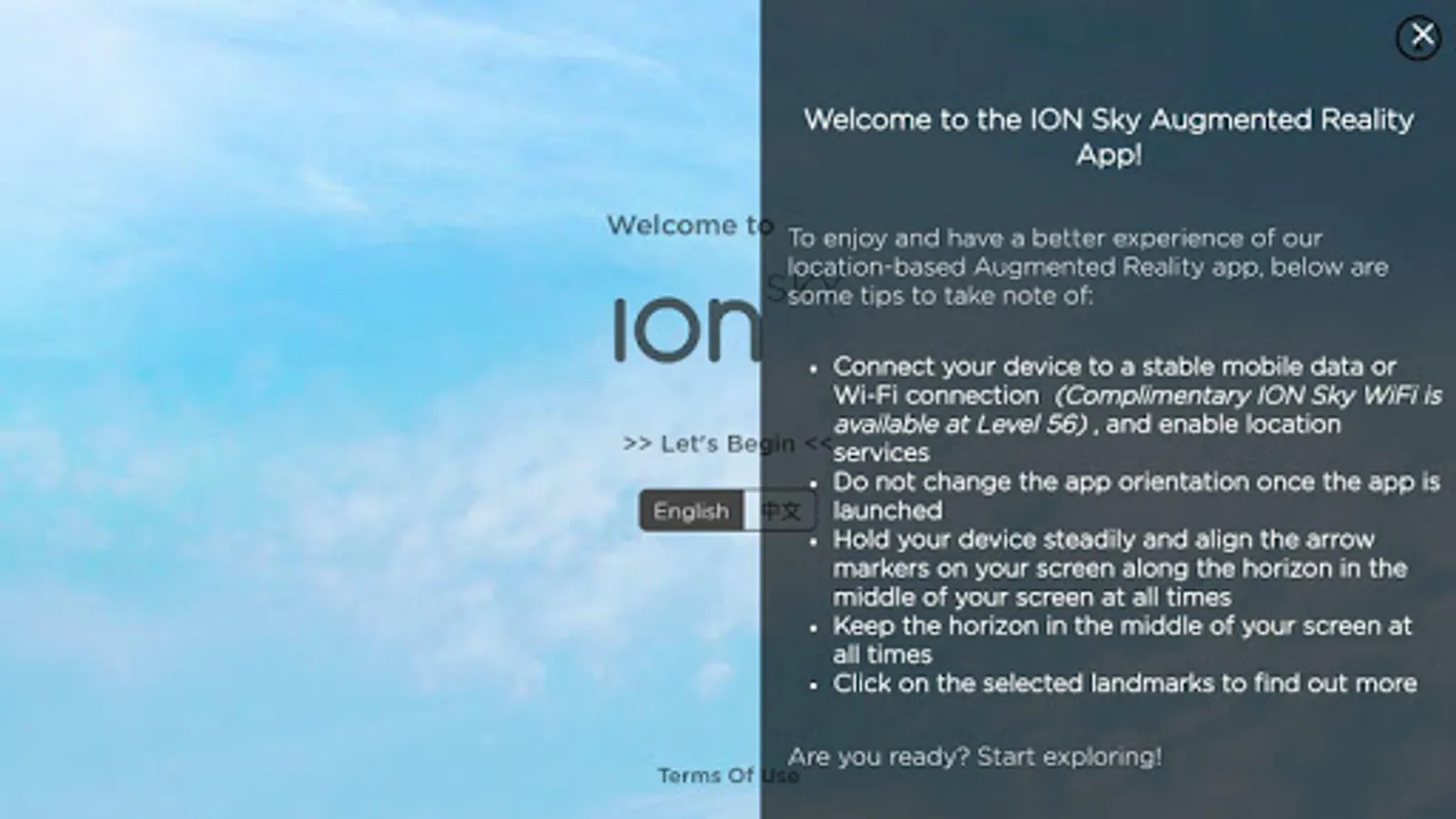This screenshot has width=1456, height=819.
Task: Click the 'Welcome to the ION Sky Augmented Reality App!' heading
Action: coord(1108,136)
